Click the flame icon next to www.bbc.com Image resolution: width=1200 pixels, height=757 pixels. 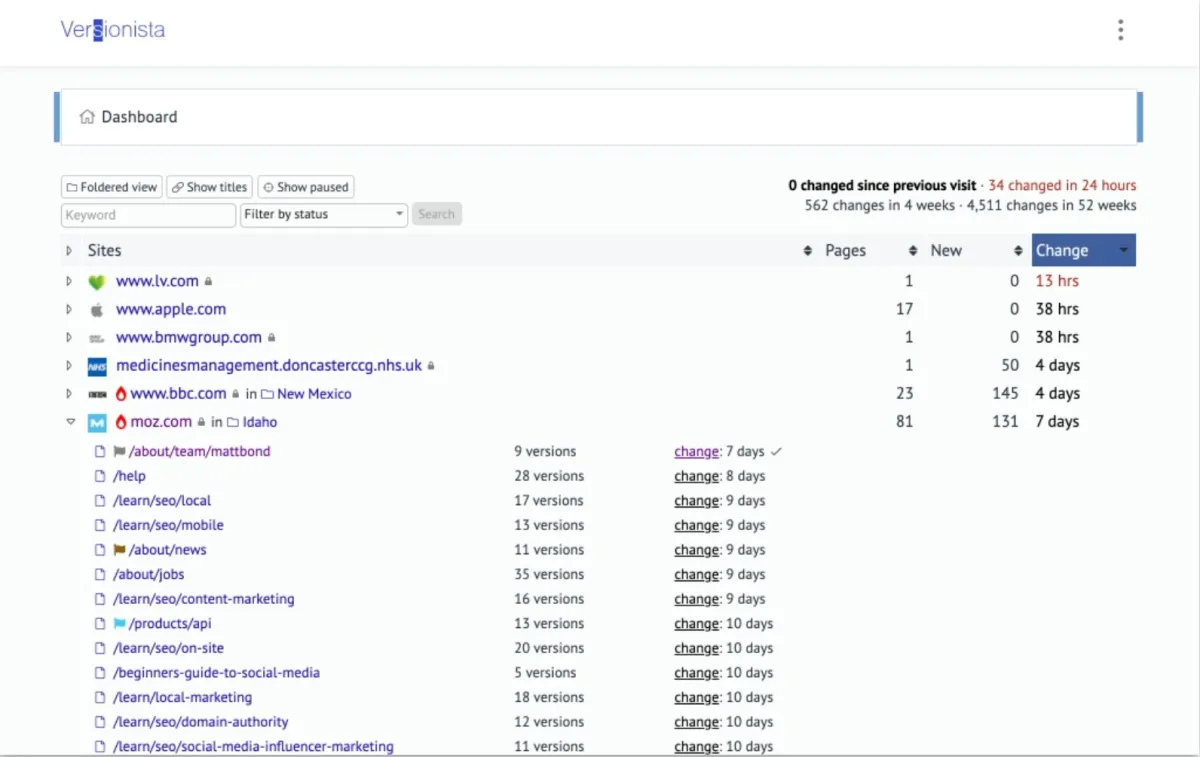(121, 394)
